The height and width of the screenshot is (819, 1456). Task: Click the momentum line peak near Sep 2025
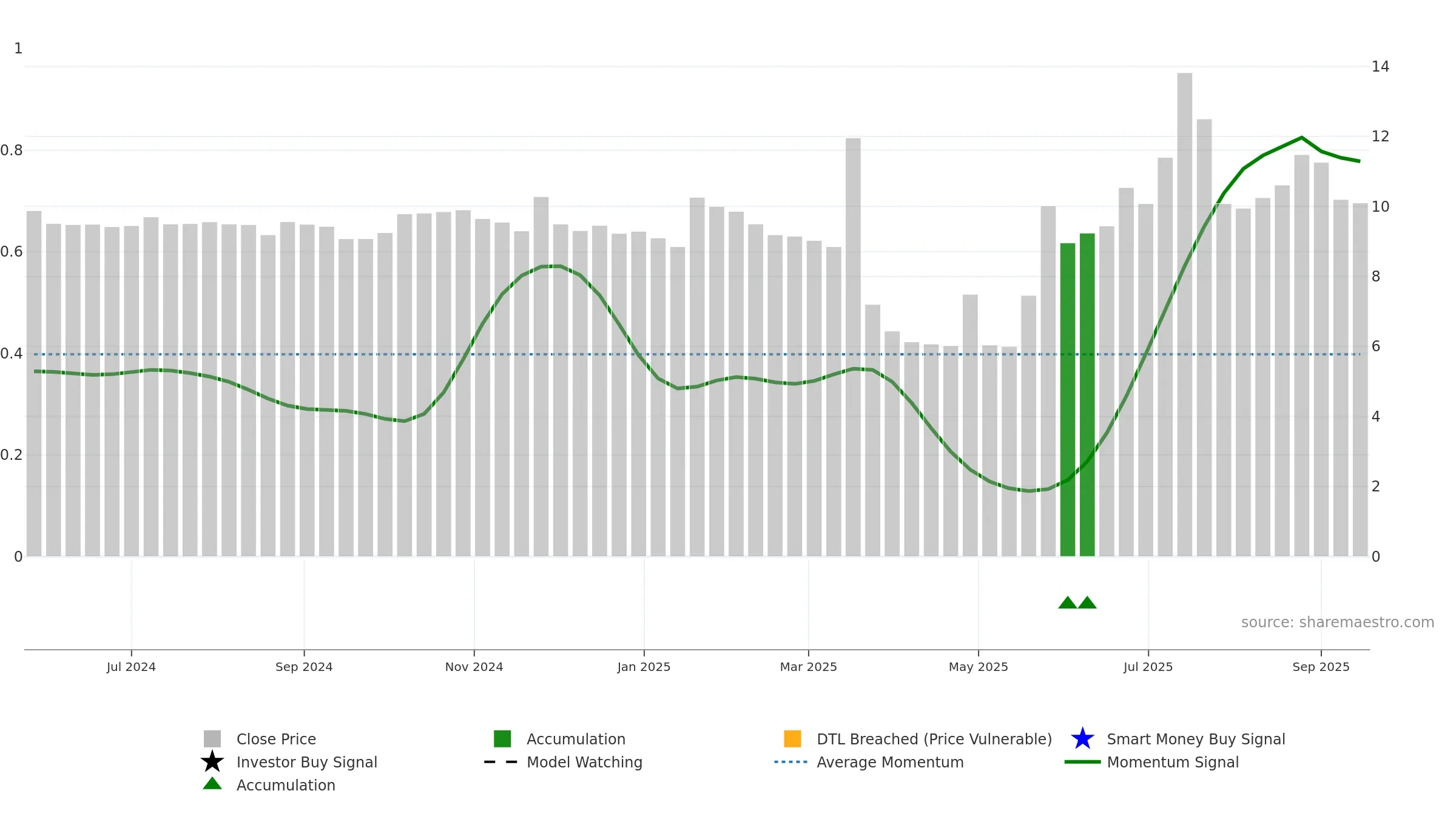pos(1302,138)
